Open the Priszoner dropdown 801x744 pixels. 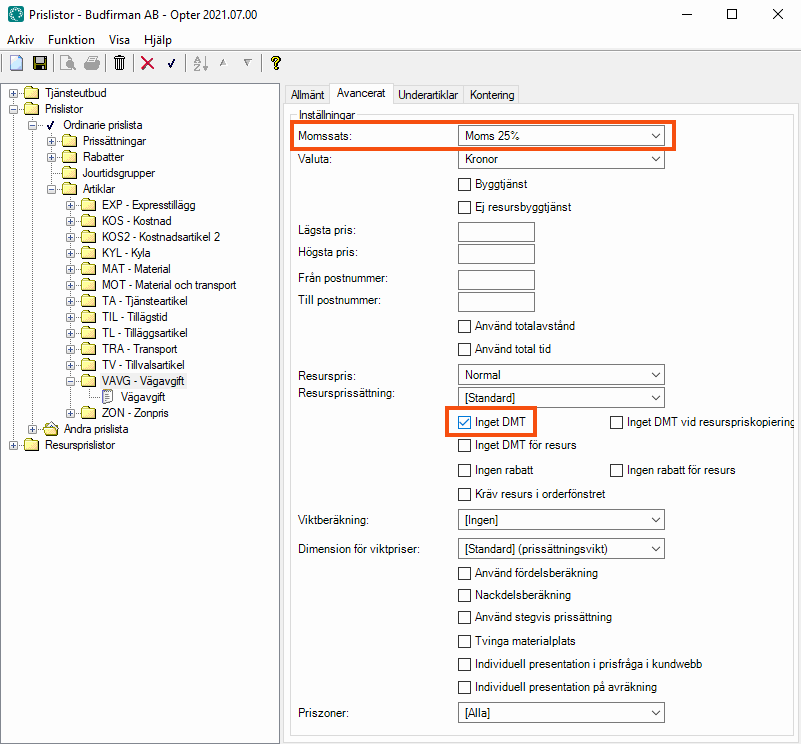click(x=561, y=713)
